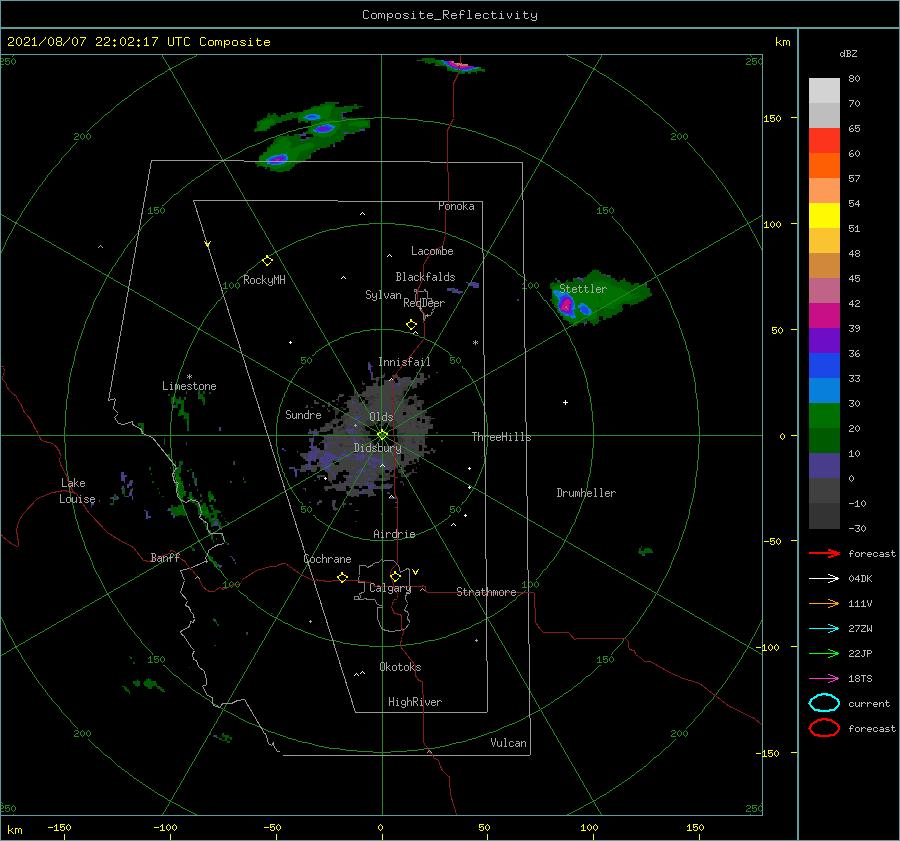Image resolution: width=900 pixels, height=841 pixels.
Task: Select the orange 111V arrow legend icon
Action: coord(824,603)
